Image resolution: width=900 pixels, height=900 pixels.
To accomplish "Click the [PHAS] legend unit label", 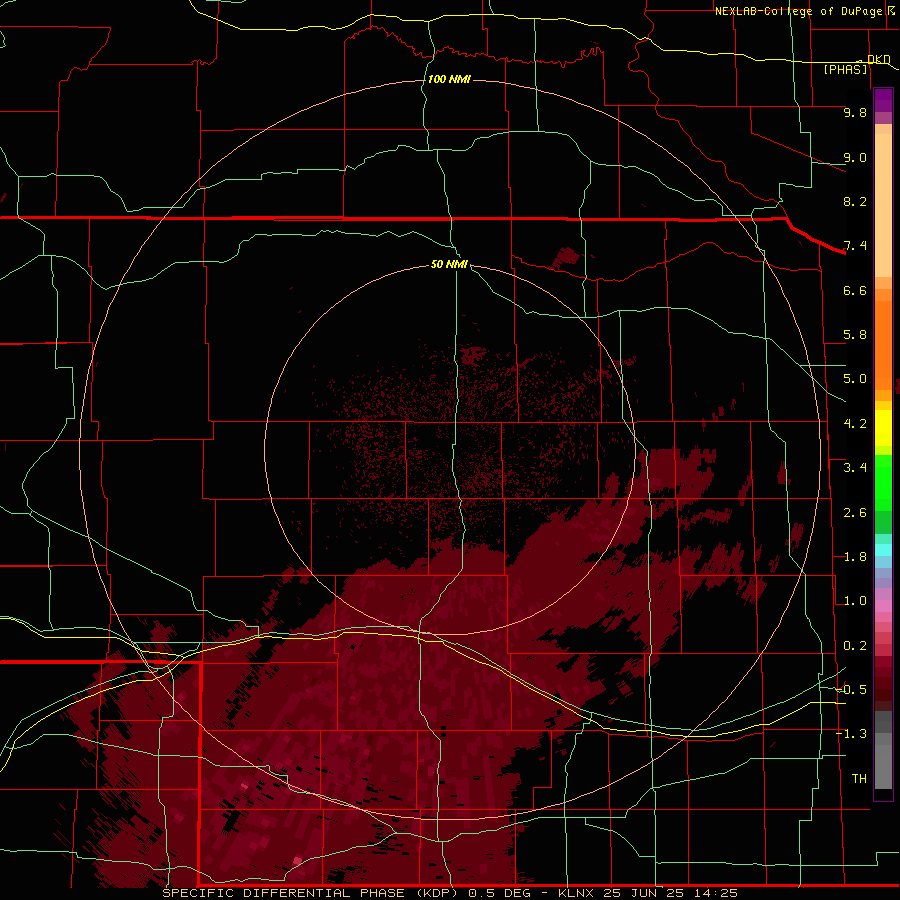I will [x=845, y=70].
